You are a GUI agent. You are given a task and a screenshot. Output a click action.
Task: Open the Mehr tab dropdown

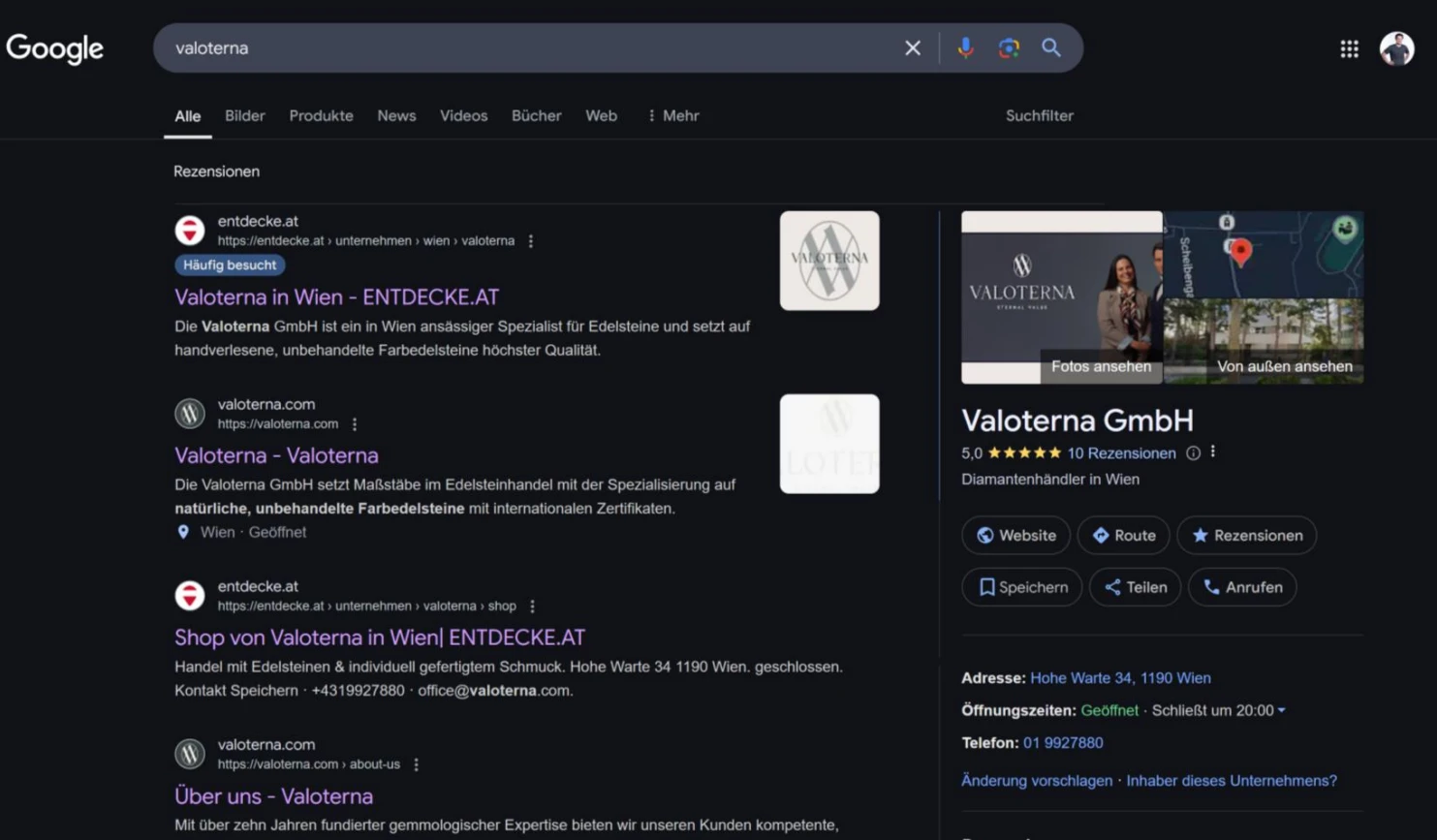(x=672, y=115)
